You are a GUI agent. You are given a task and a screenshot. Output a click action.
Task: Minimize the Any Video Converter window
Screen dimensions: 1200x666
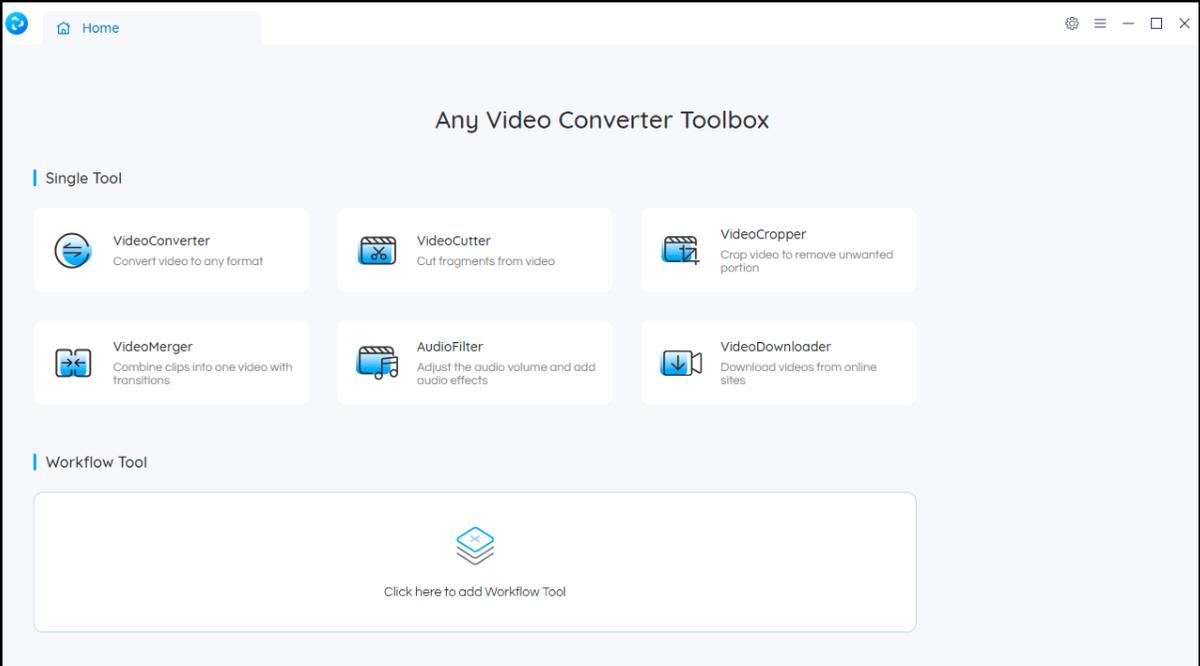tap(1128, 24)
